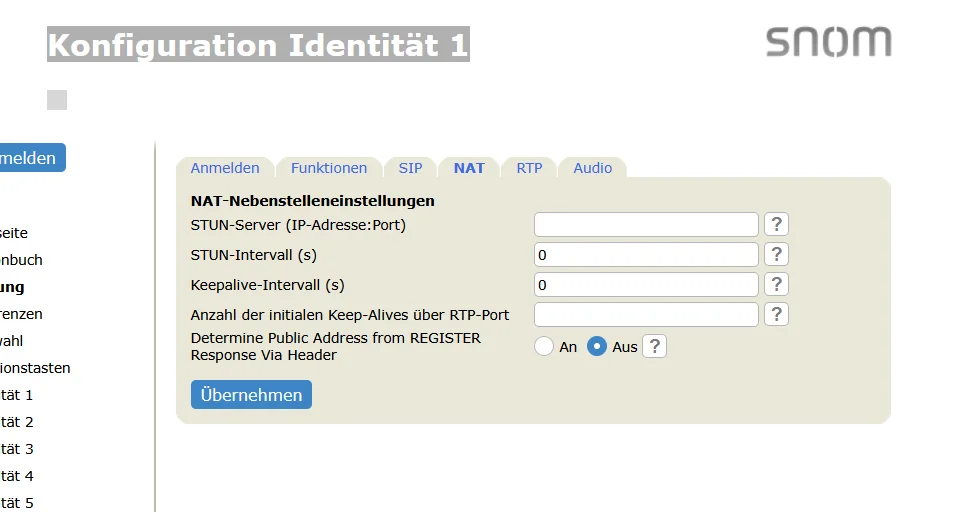The height and width of the screenshot is (512, 971).
Task: Click the small gray square below the title
Action: [57, 100]
